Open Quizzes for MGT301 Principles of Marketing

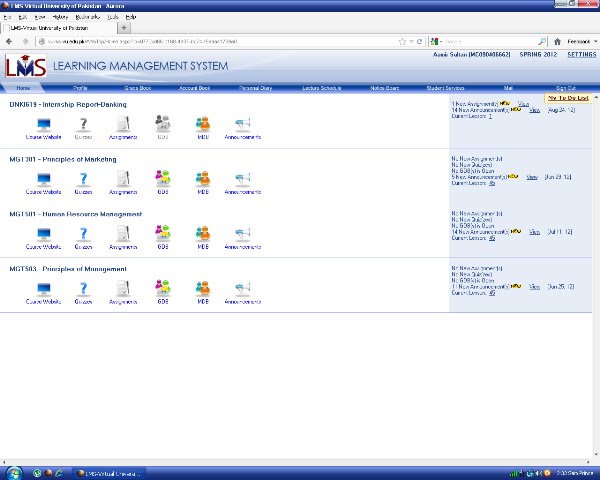coord(83,183)
